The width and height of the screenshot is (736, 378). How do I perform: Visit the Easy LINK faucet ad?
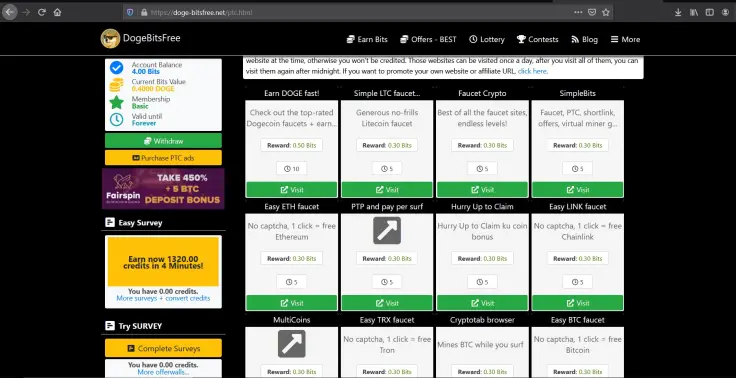click(x=577, y=303)
